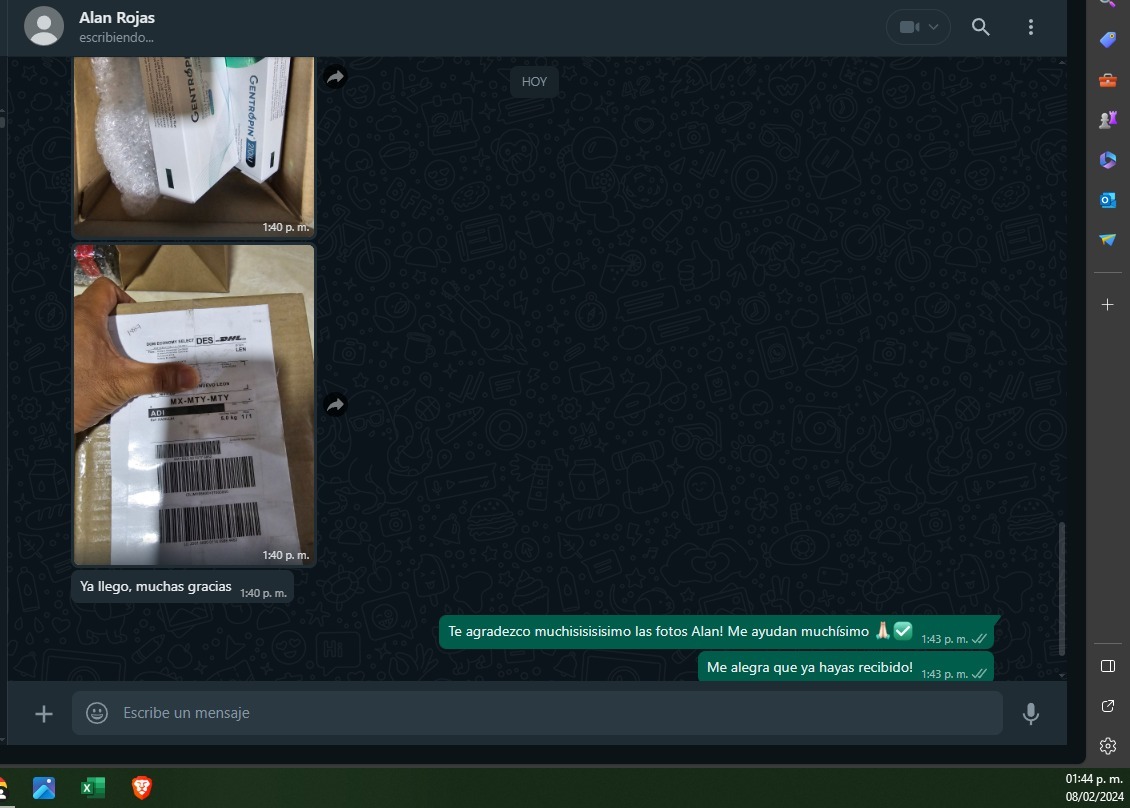The height and width of the screenshot is (808, 1130).
Task: Open the attach plus menu
Action: tap(44, 713)
